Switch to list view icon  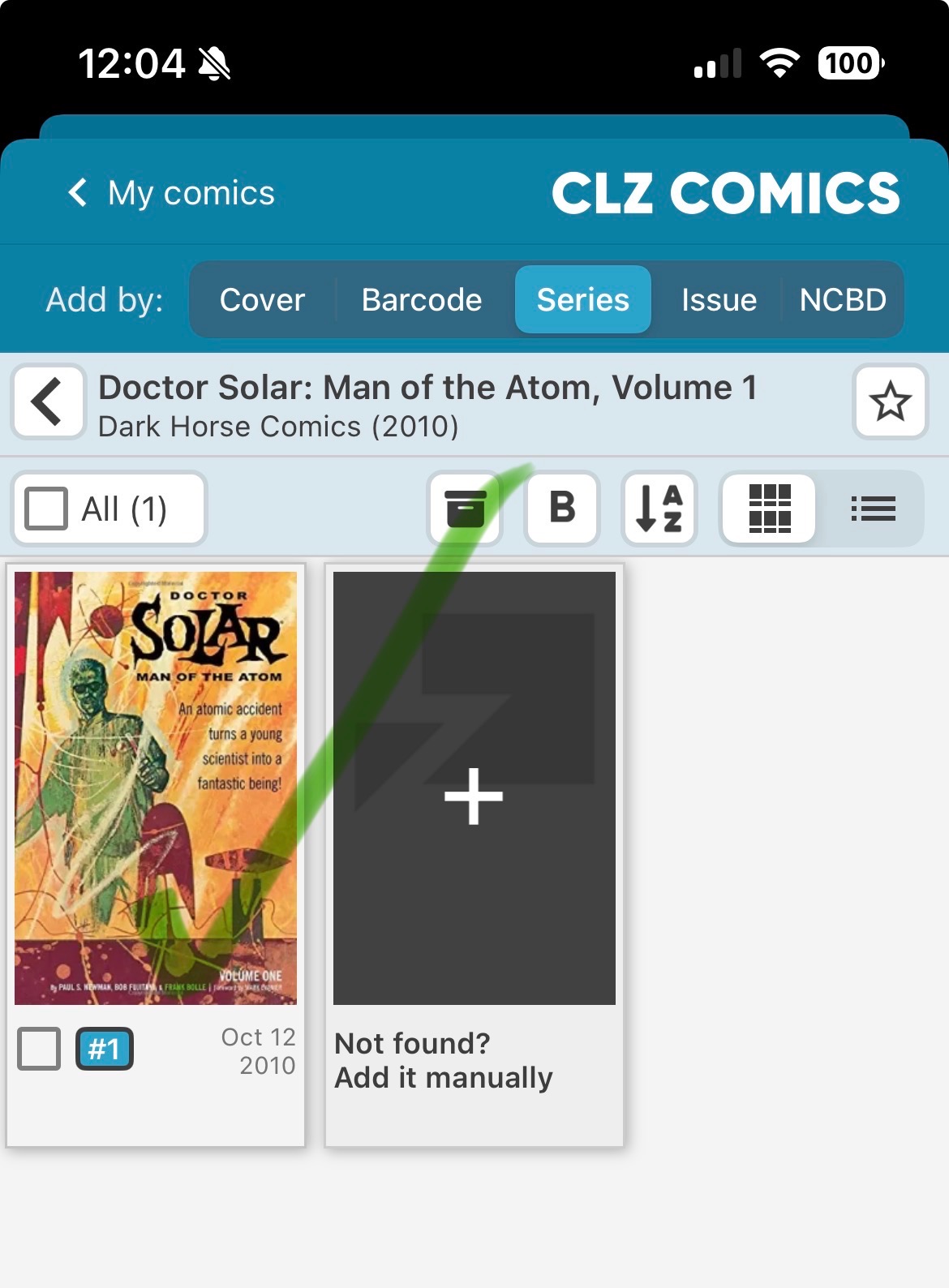tap(873, 509)
